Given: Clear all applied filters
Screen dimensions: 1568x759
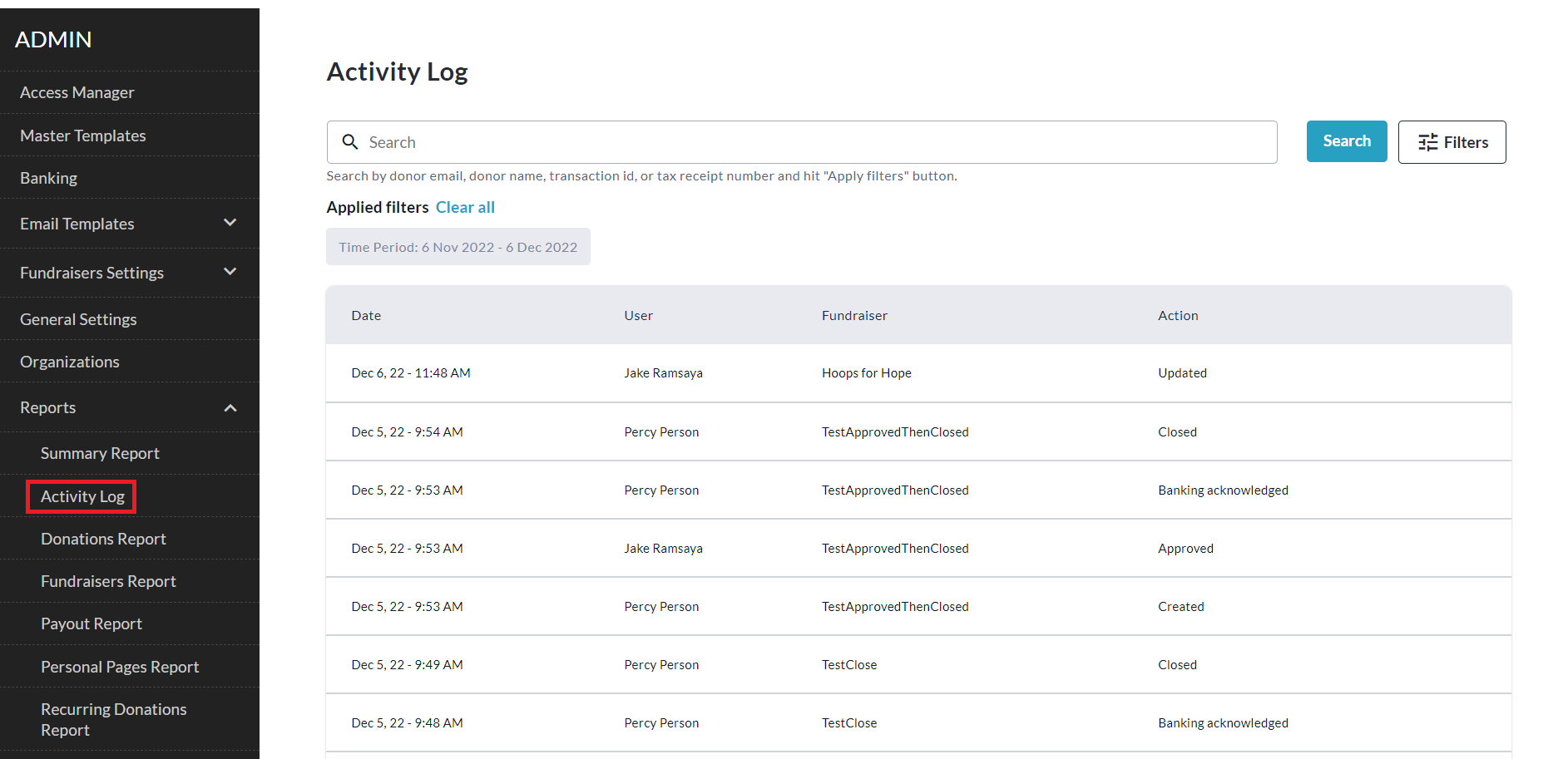Looking at the screenshot, I should [465, 207].
